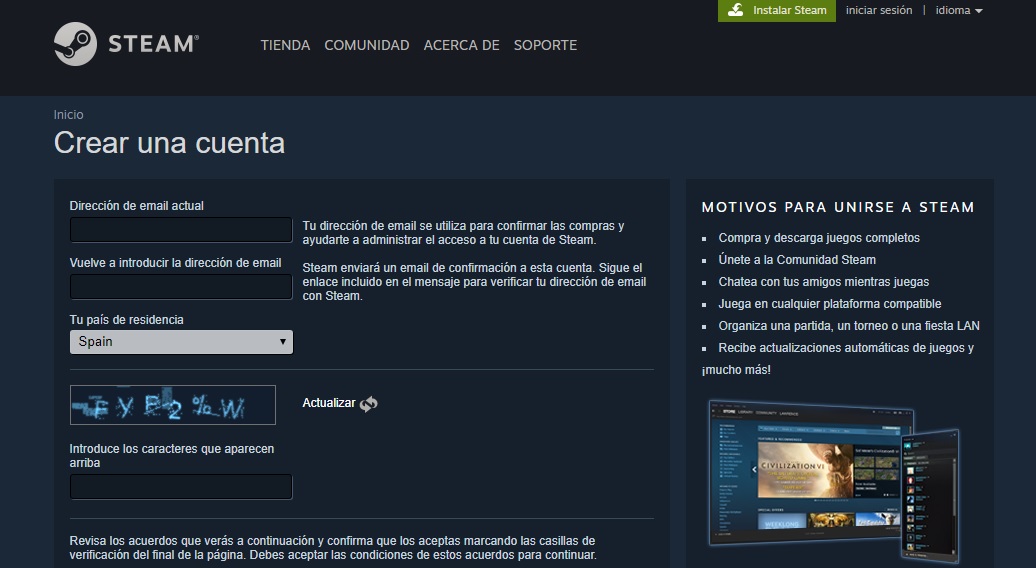Click 'Únete a la Comunidad Steam' text
Viewport: 1036px width, 568px height.
(x=797, y=260)
